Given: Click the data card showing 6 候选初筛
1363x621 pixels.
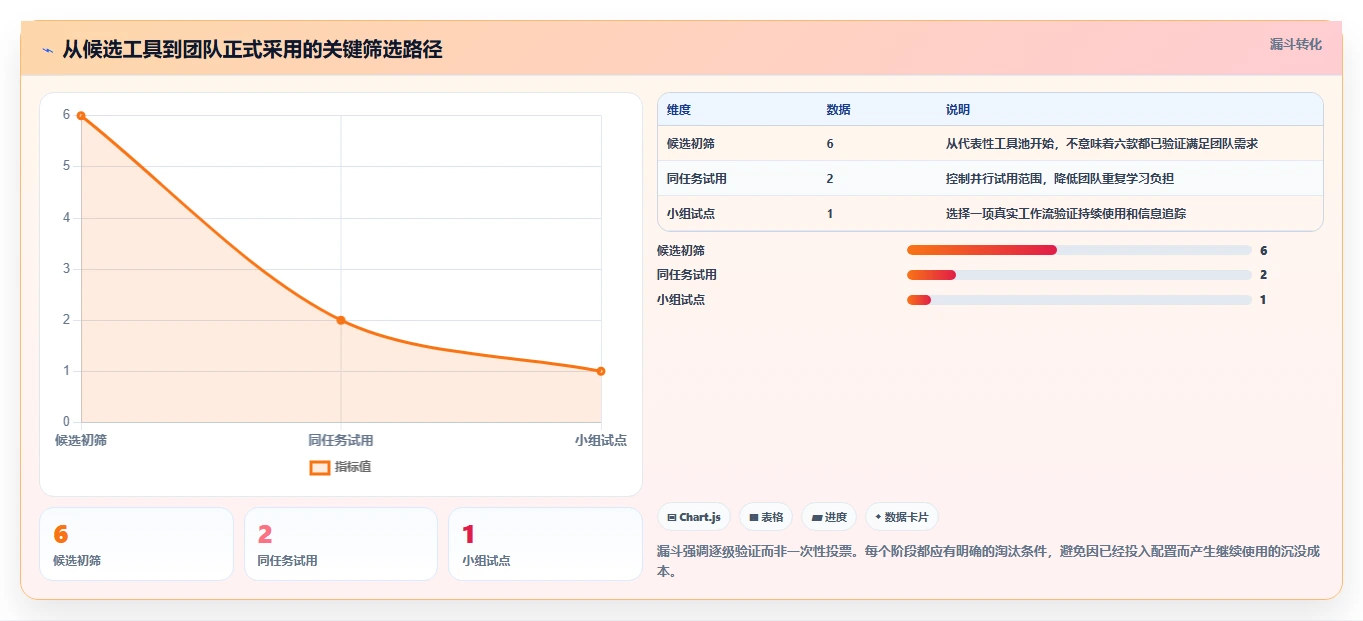Looking at the screenshot, I should click(x=136, y=544).
